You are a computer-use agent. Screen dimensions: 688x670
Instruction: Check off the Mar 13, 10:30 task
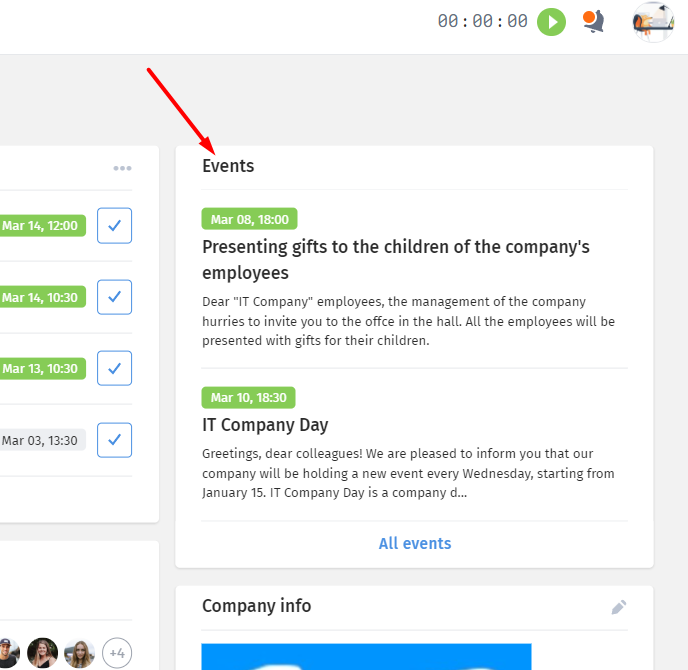click(x=115, y=368)
